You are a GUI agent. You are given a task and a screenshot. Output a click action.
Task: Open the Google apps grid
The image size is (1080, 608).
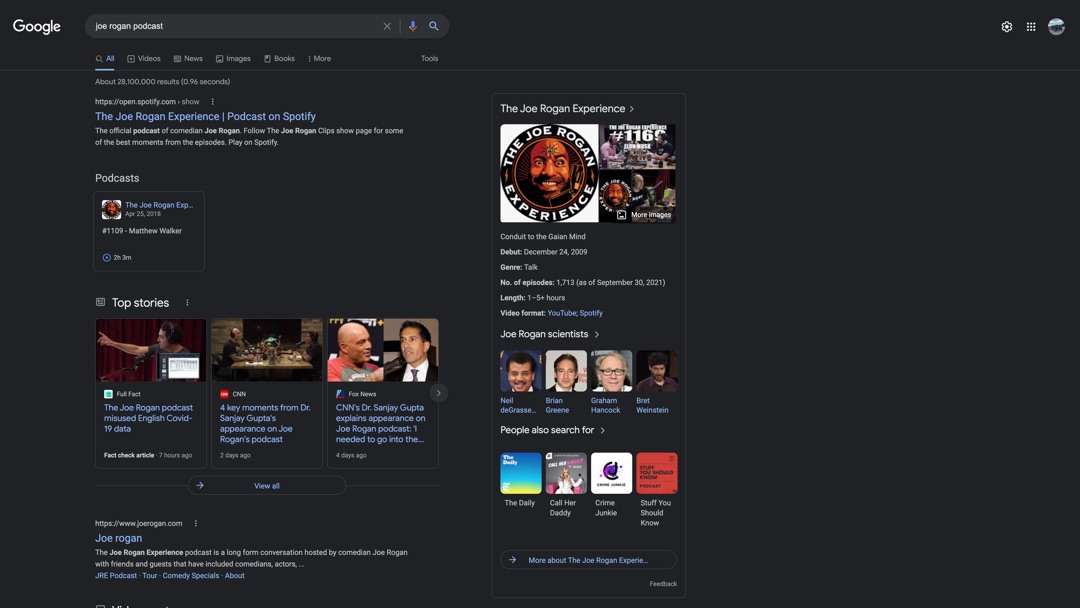[1031, 27]
